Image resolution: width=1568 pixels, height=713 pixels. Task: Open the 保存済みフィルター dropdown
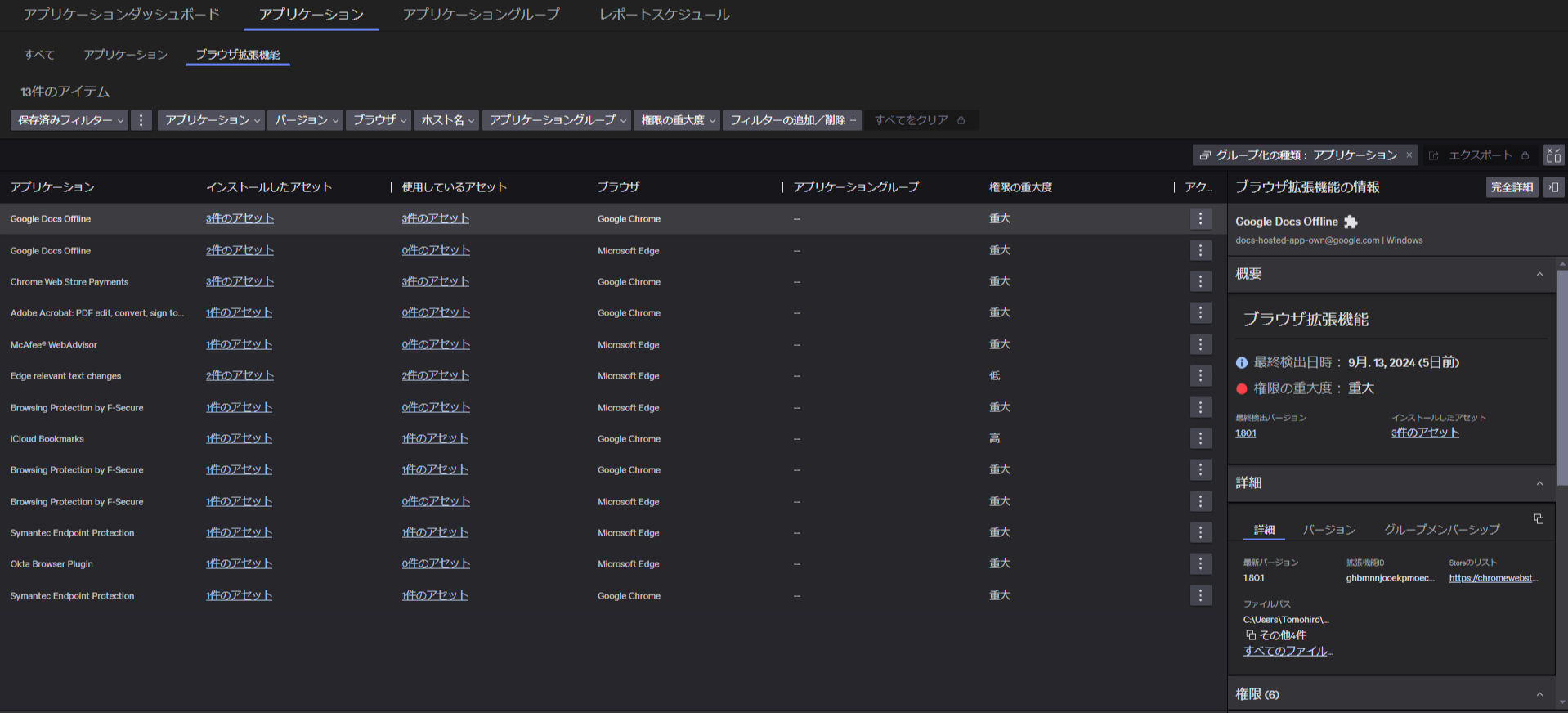click(x=69, y=120)
